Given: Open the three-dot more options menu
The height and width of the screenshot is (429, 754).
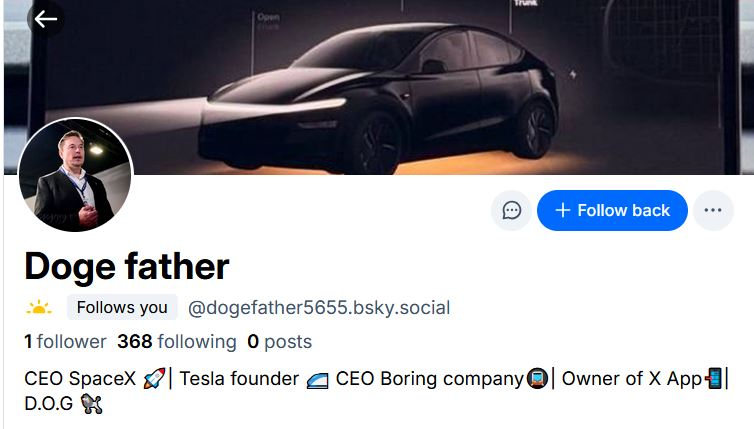Looking at the screenshot, I should click(713, 210).
